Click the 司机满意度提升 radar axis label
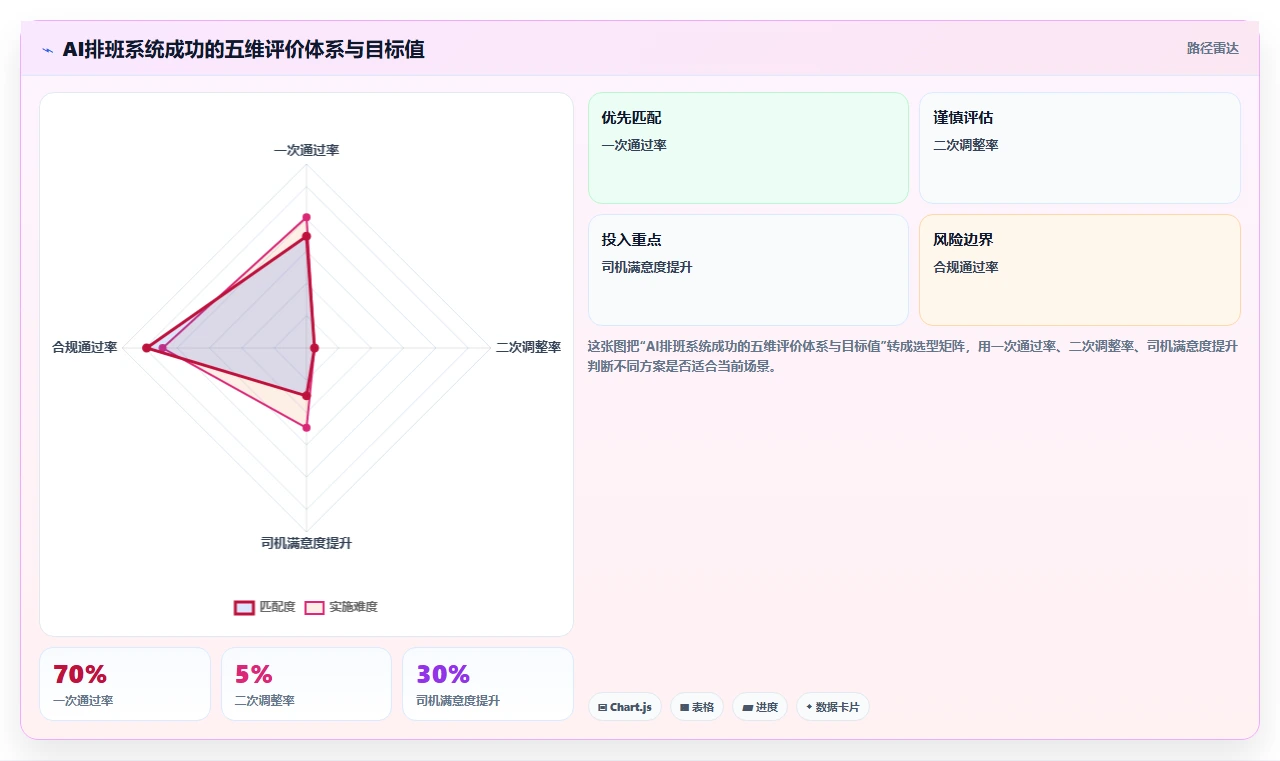This screenshot has width=1280, height=761. coord(306,543)
